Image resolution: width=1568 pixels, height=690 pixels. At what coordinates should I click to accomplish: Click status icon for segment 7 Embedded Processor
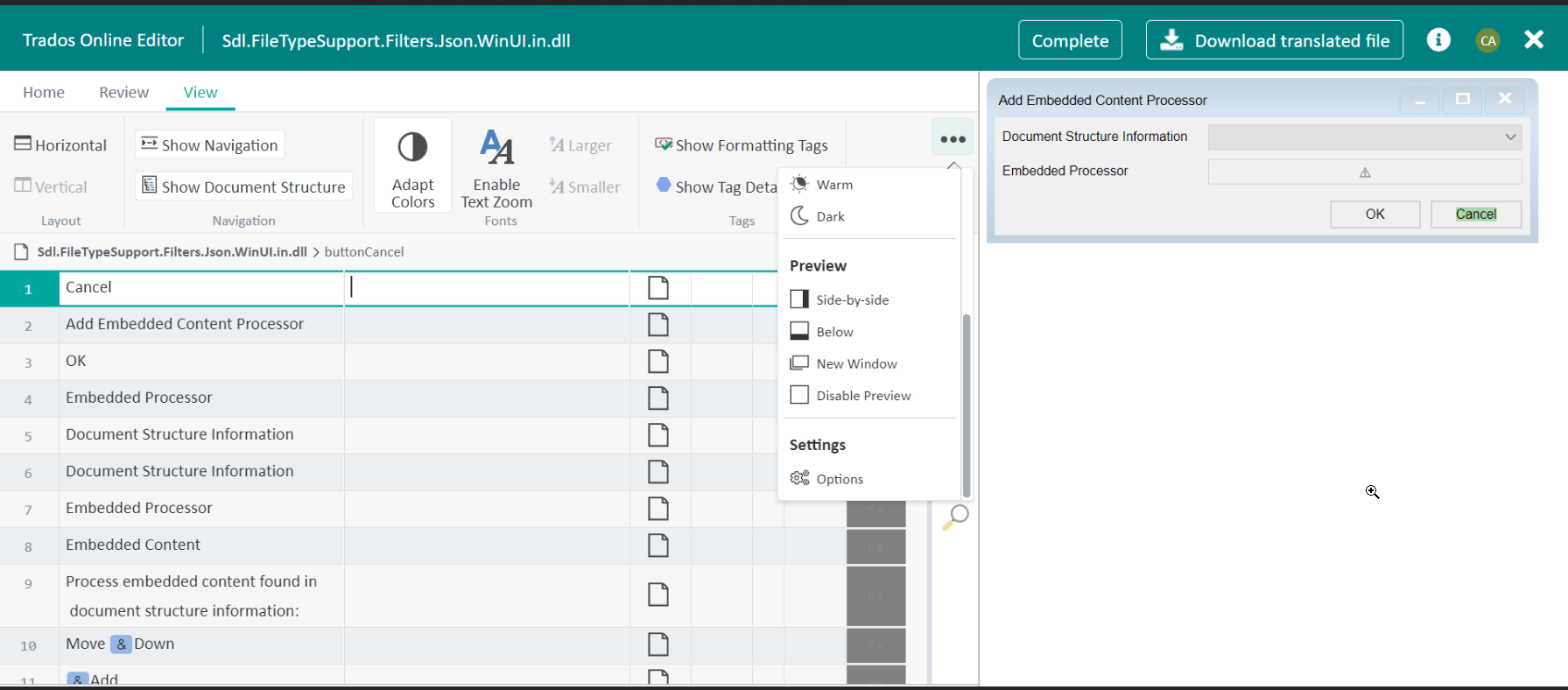point(658,509)
